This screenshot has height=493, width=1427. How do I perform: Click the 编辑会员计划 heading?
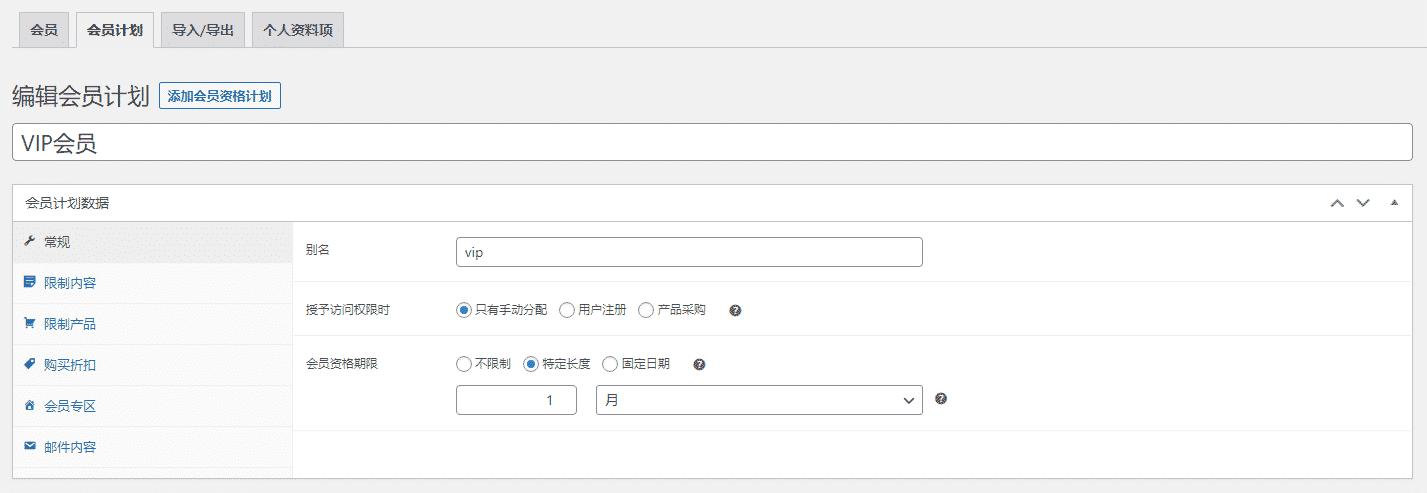[80, 96]
